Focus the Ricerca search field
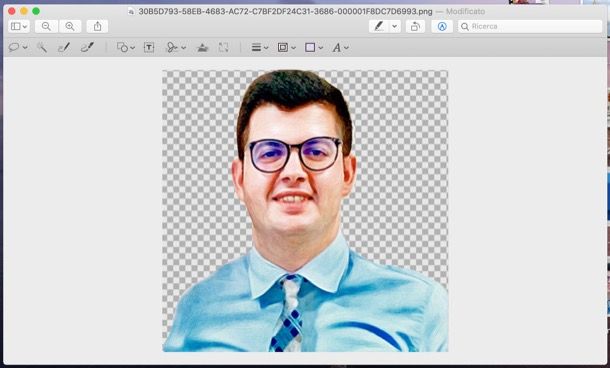The width and height of the screenshot is (610, 368). coord(530,26)
